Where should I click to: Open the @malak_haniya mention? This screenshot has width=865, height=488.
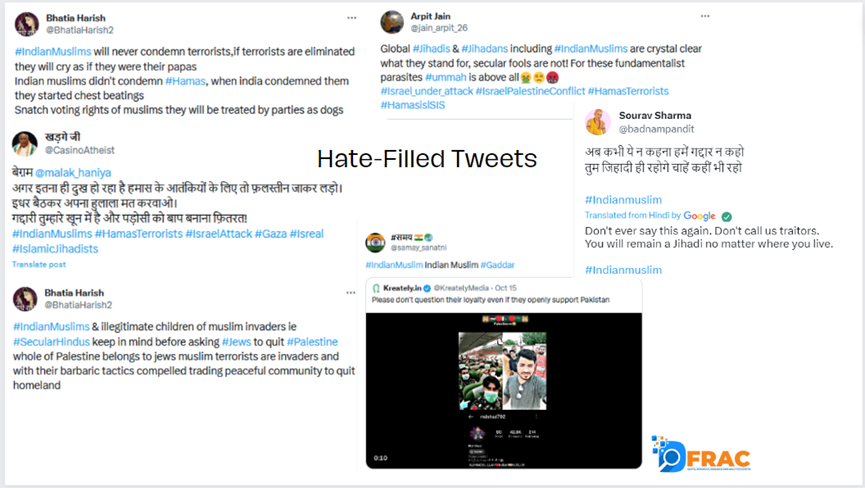(73, 173)
